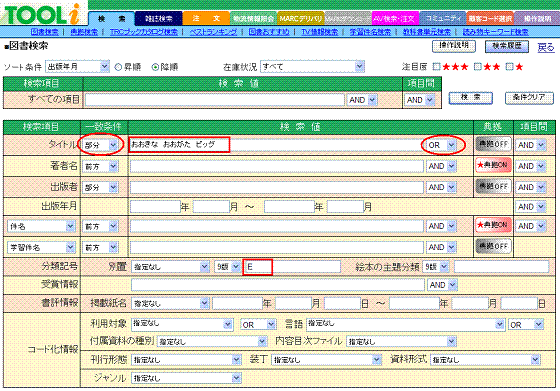Click the TOOLi logo

[x=42, y=14]
